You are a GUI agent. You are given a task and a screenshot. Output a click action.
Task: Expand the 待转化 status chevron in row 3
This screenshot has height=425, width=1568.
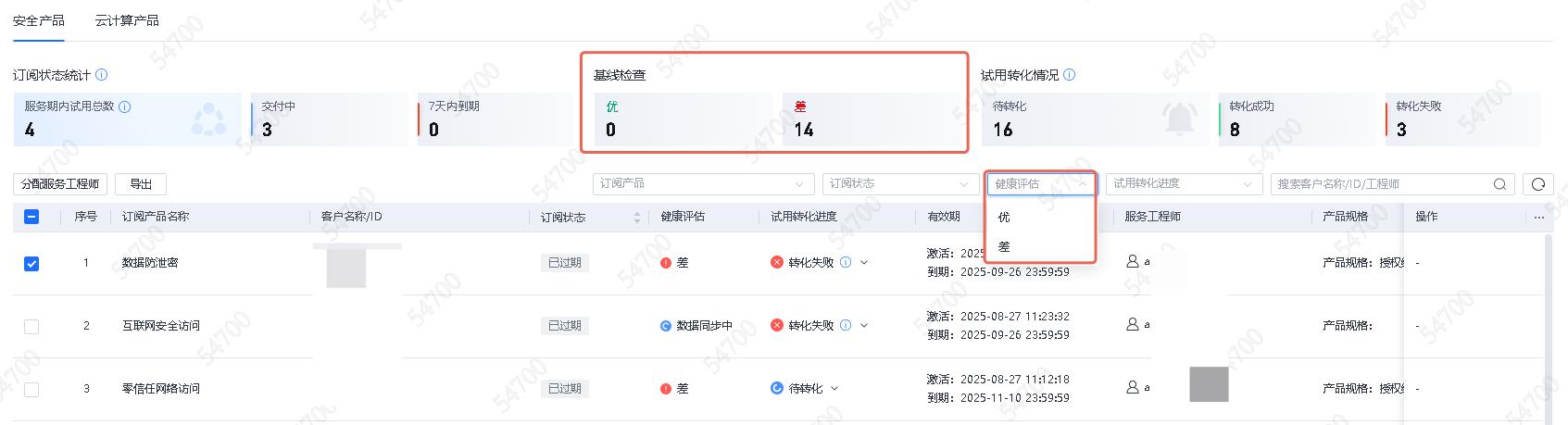(834, 389)
